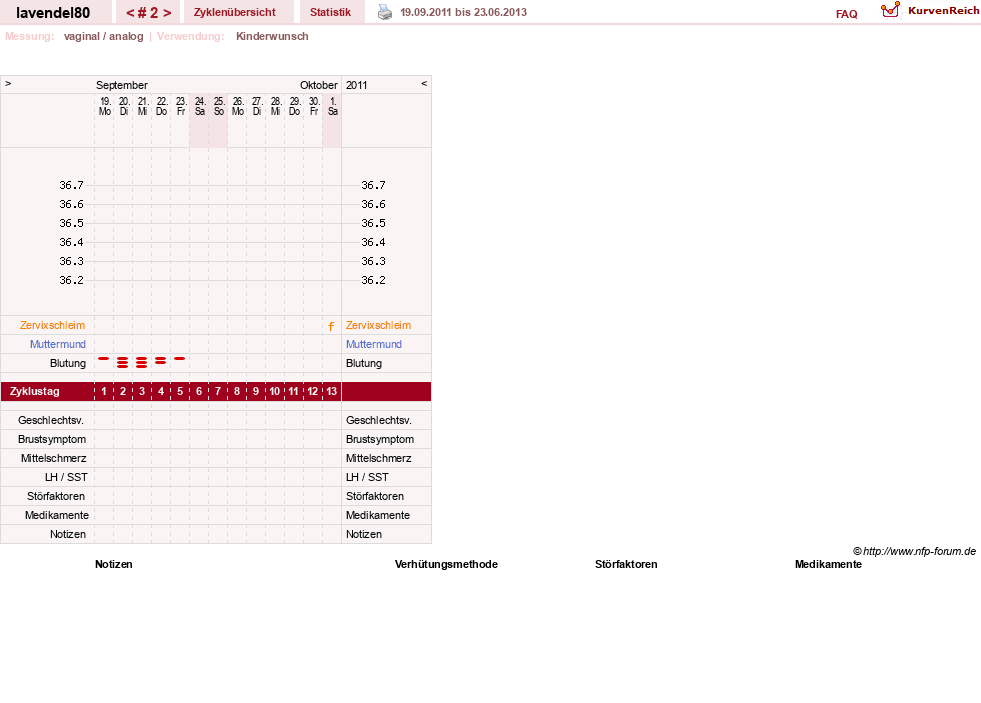Click the left Notizen row label
Screen dimensions: 981x703
(x=68, y=534)
